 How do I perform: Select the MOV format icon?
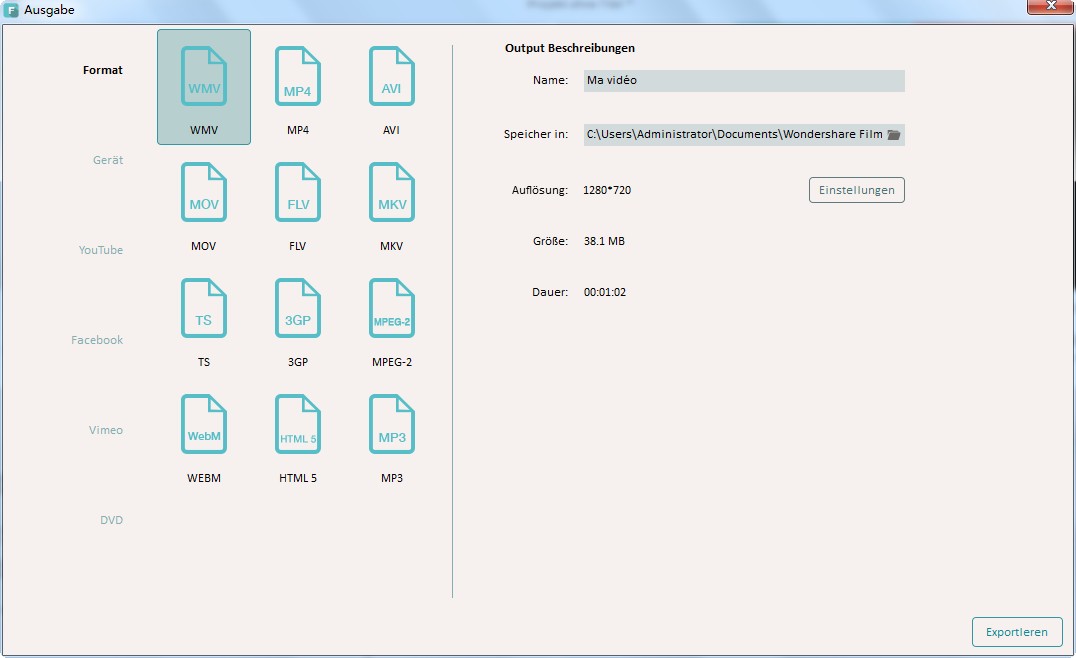(x=204, y=192)
